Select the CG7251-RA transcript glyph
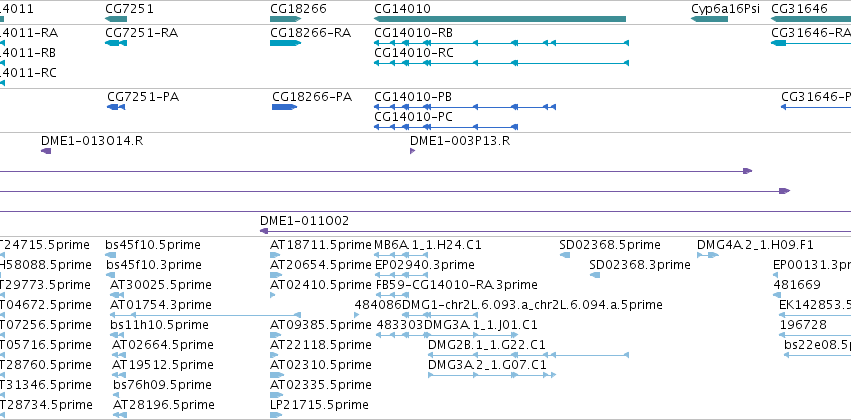Image resolution: width=851 pixels, height=420 pixels. (x=116, y=43)
